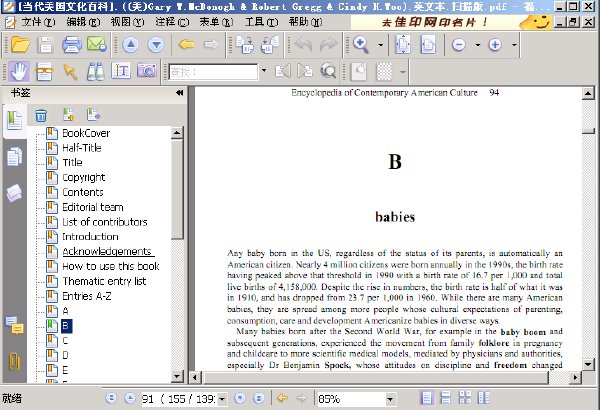Jump to last page button in status bar
The width and height of the screenshot is (600, 410).
coord(259,398)
